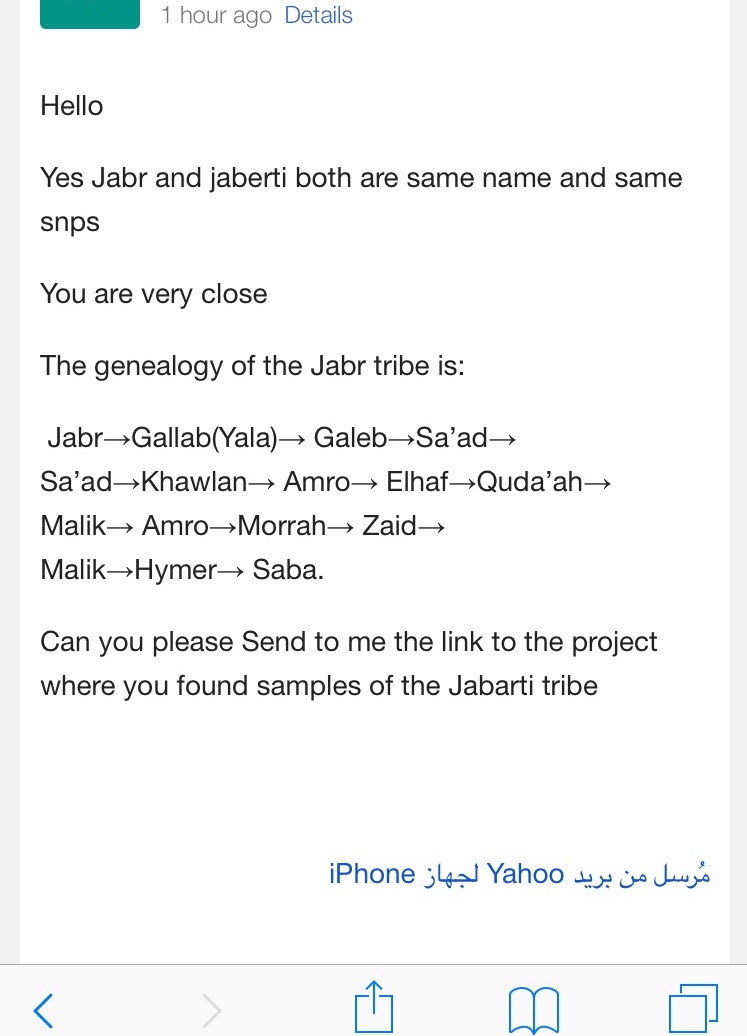Tap the line starting 'Sa'ad→Khawlan'
The width and height of the screenshot is (747, 1036).
click(x=326, y=482)
